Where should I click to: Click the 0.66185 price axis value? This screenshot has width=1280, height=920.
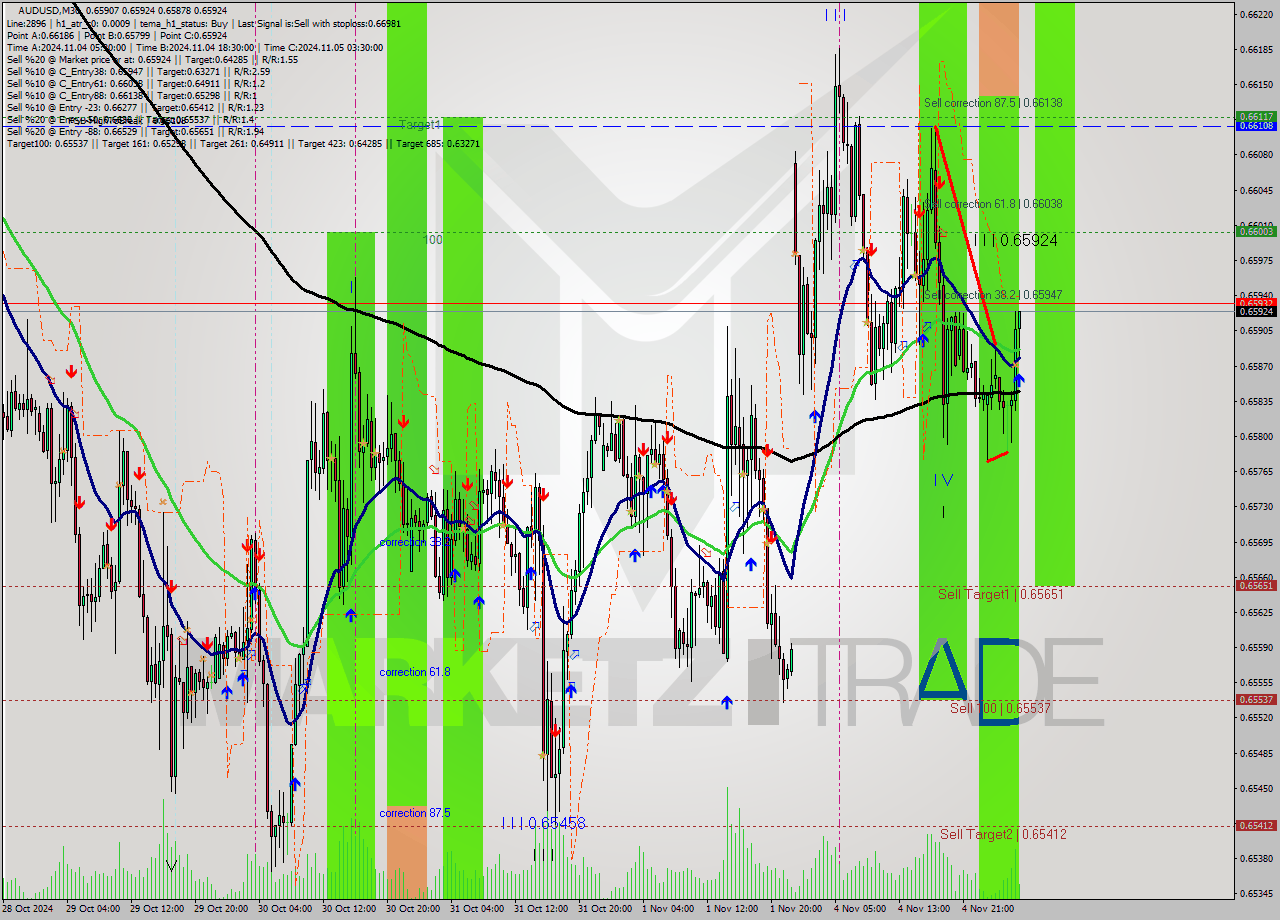click(1256, 49)
